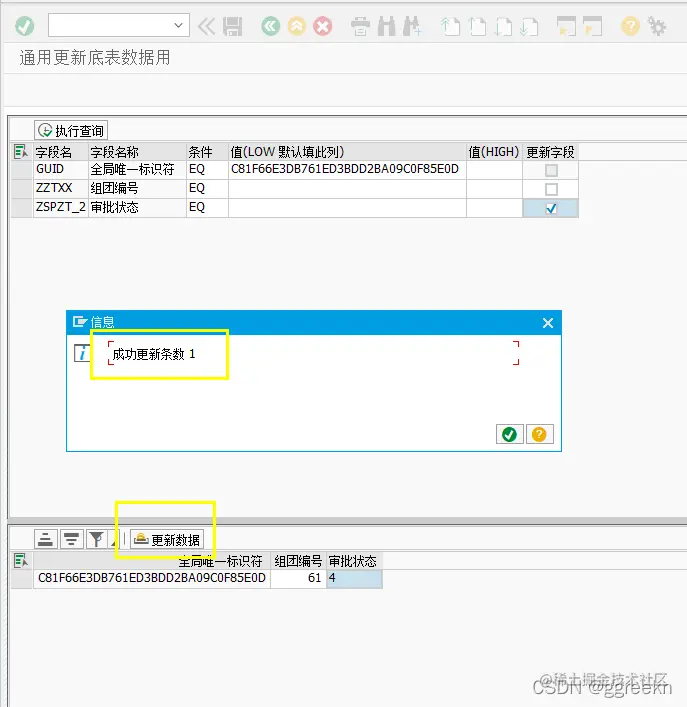Confirm the 信息 dialog with green checkmark
The image size is (687, 707).
tap(509, 434)
